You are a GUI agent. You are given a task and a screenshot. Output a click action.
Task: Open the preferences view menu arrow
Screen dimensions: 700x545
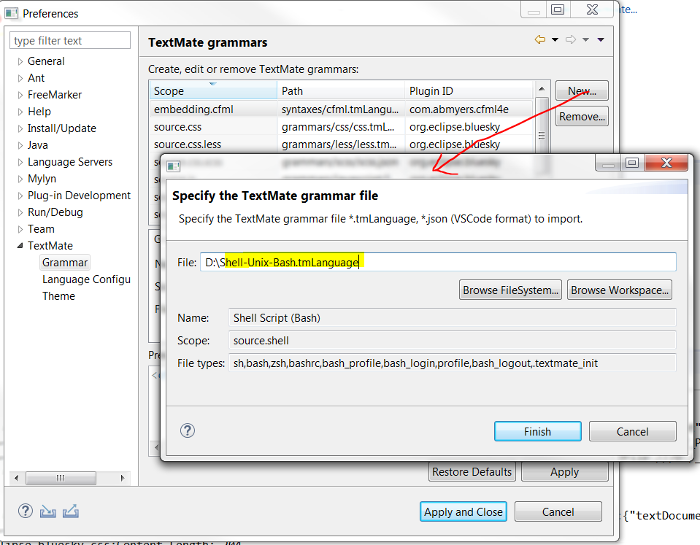coord(601,40)
